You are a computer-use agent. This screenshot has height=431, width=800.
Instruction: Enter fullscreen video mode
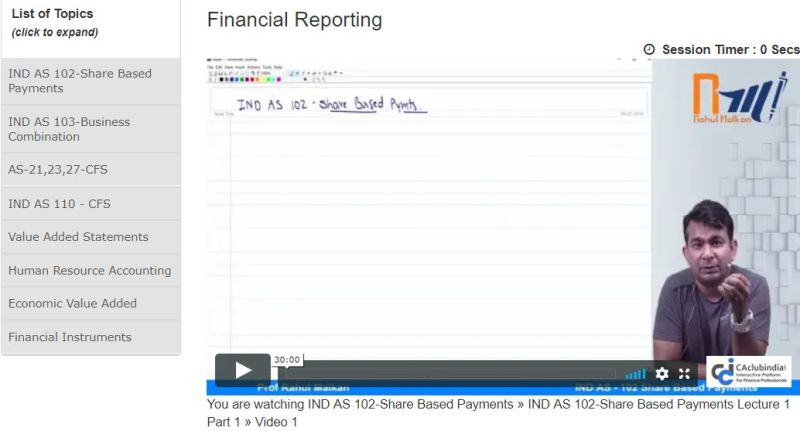685,374
